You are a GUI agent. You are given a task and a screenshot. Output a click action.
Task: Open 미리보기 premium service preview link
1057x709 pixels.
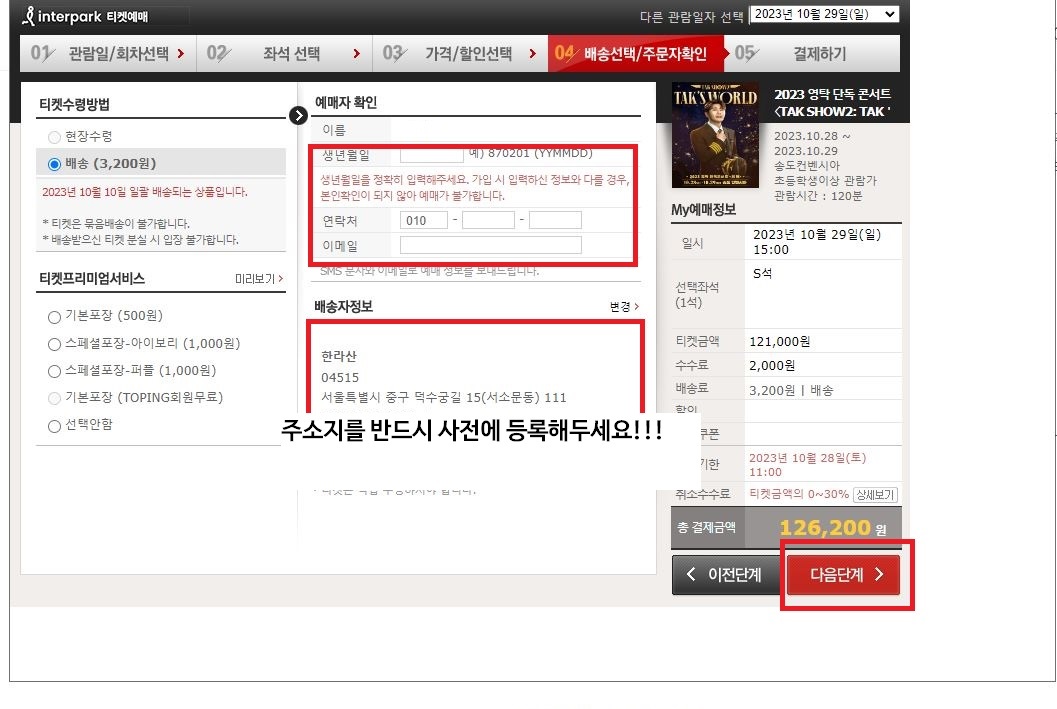259,278
